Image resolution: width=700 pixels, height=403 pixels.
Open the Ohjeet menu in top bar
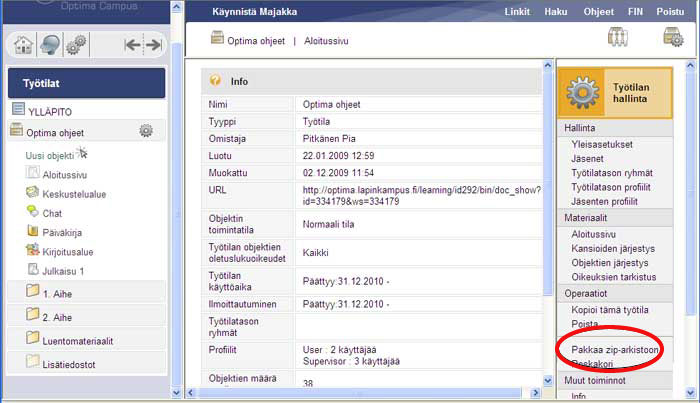click(x=599, y=12)
